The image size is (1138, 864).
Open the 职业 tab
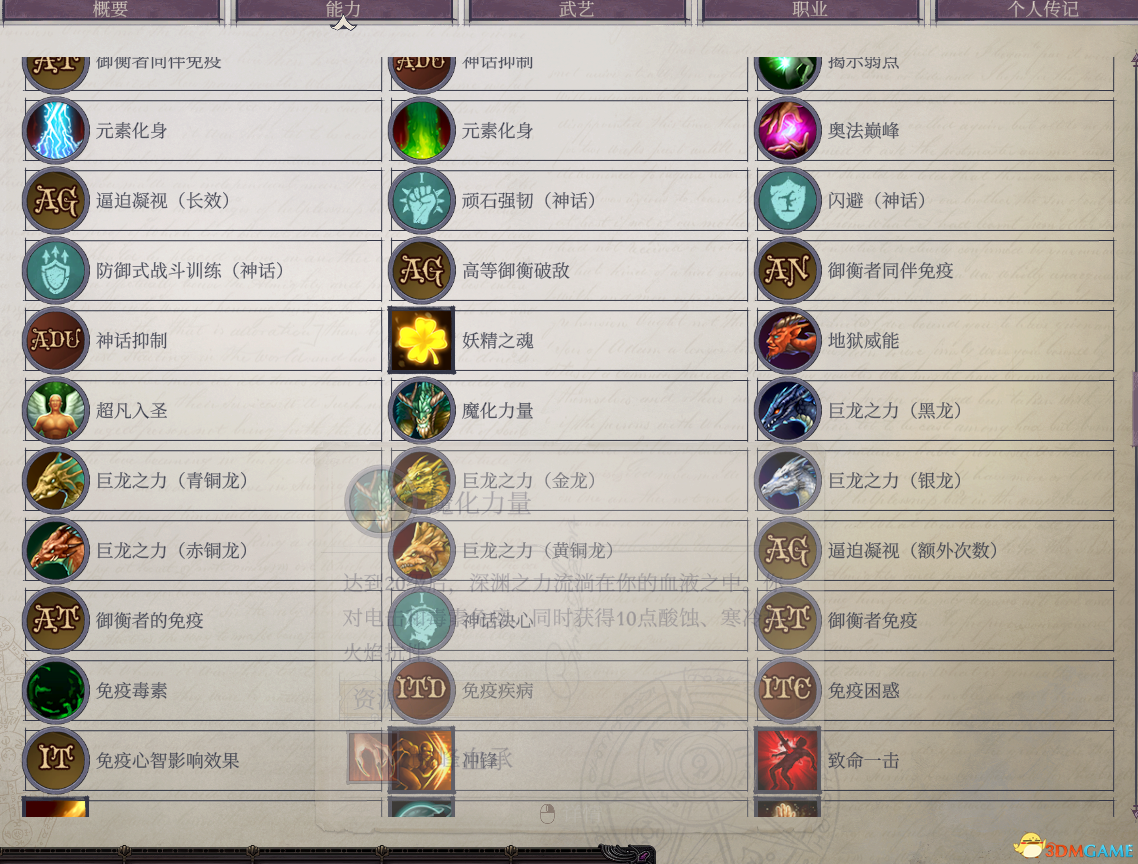pyautogui.click(x=810, y=9)
